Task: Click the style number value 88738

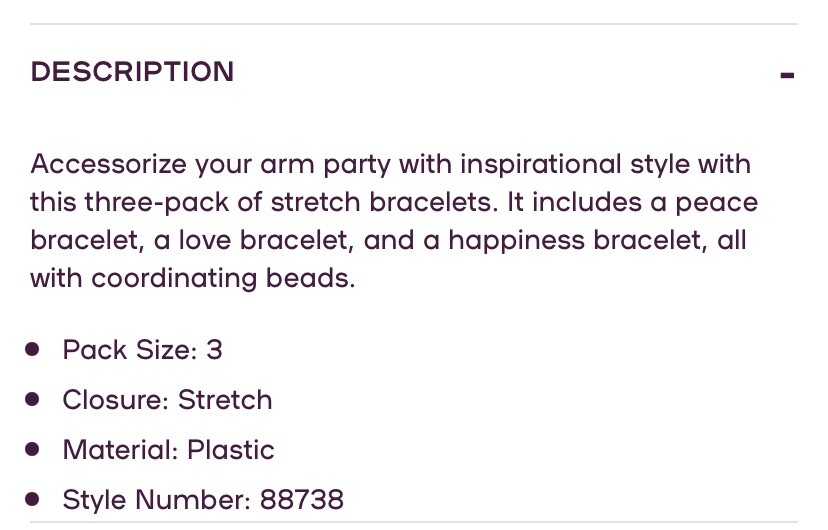Action: [302, 500]
